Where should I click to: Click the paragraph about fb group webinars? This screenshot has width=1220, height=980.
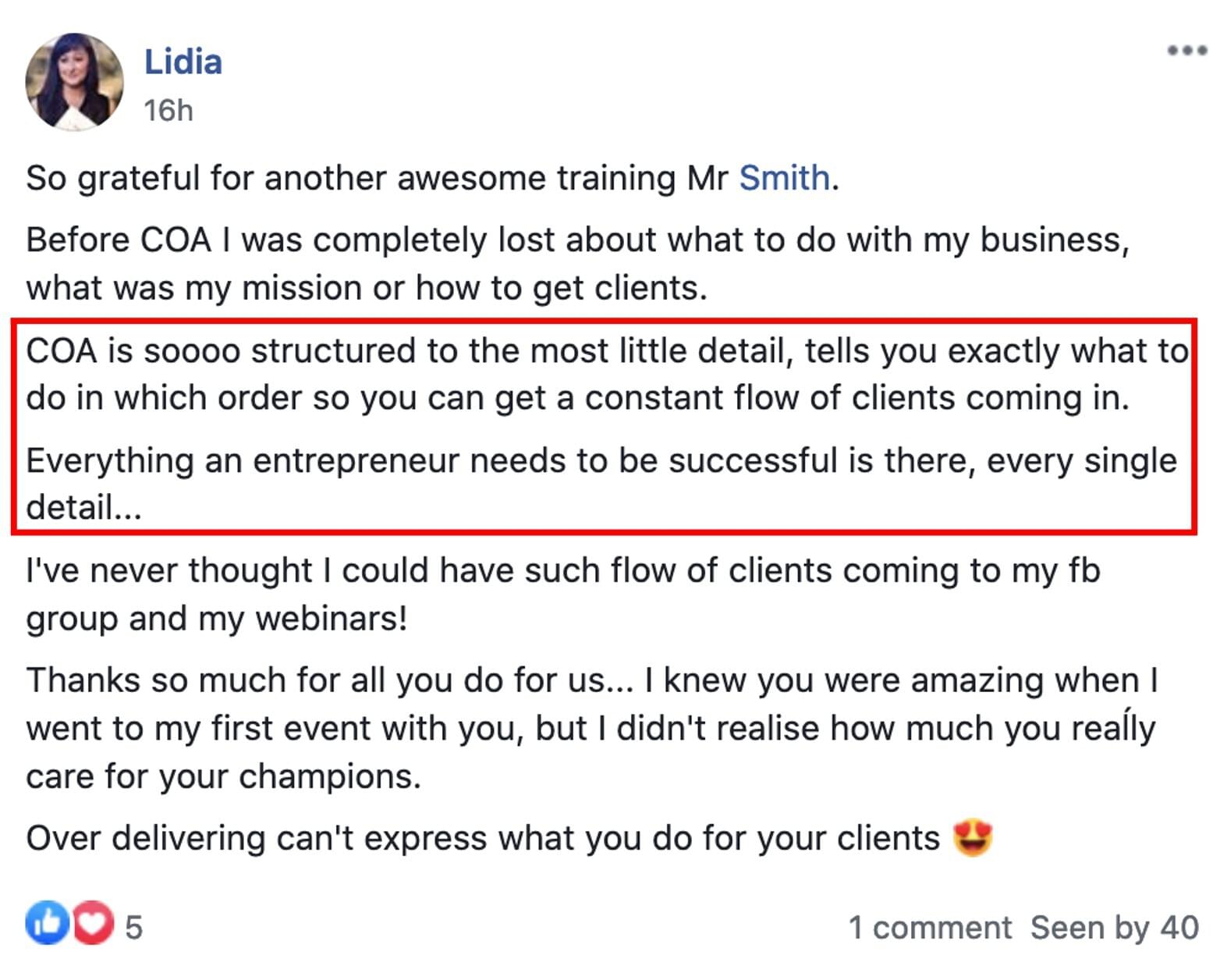pos(562,595)
